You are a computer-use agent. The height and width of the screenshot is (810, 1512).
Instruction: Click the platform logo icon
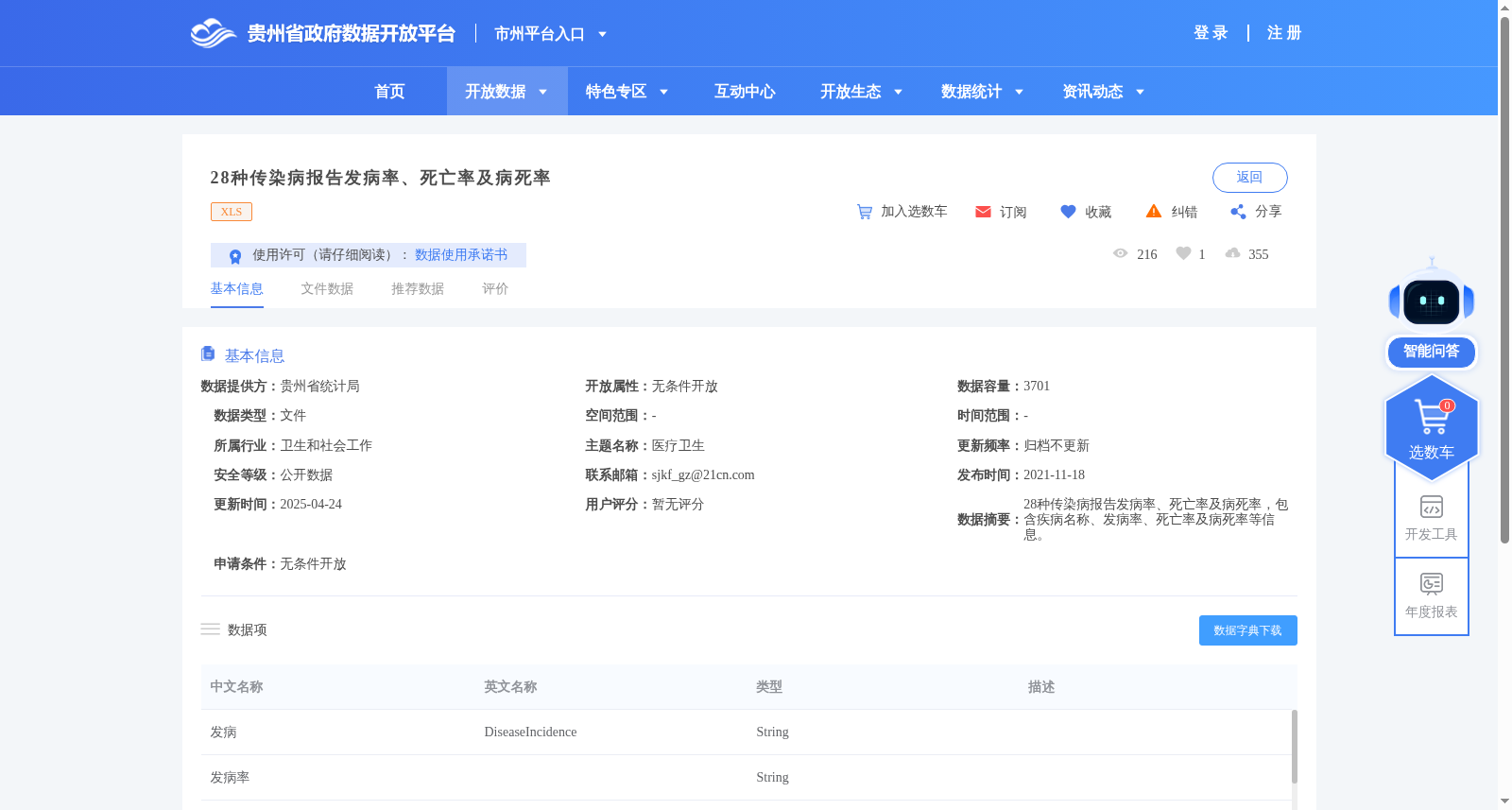[x=213, y=33]
